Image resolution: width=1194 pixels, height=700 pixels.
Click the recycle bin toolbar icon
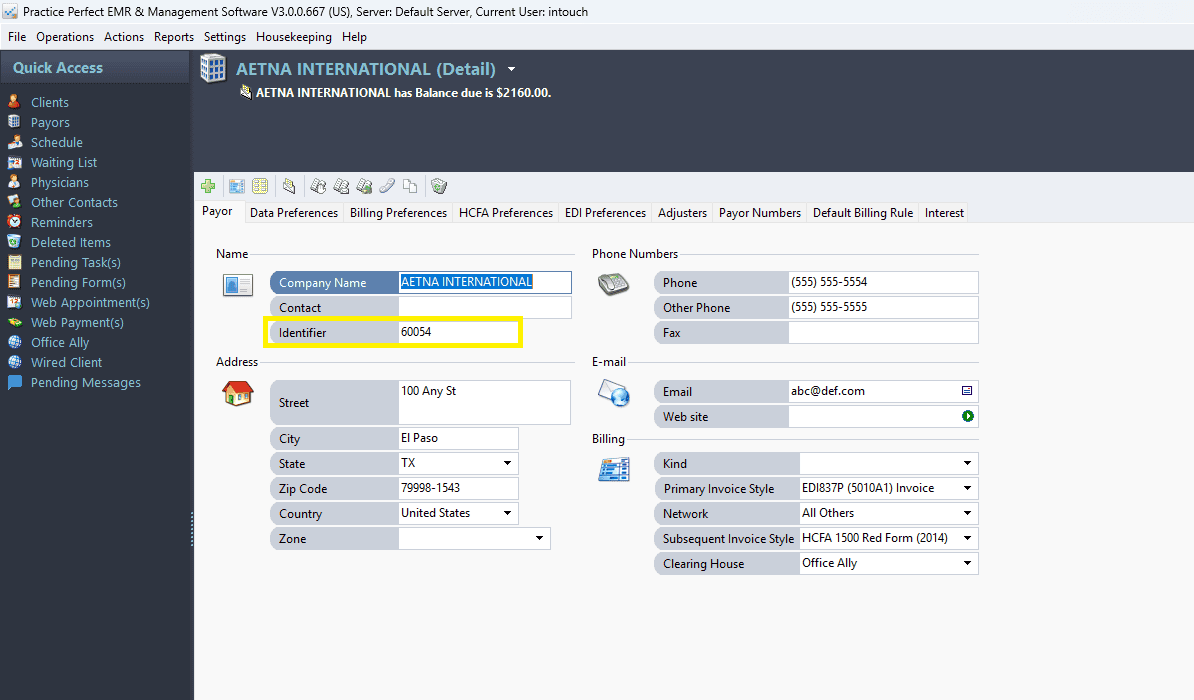click(x=439, y=186)
